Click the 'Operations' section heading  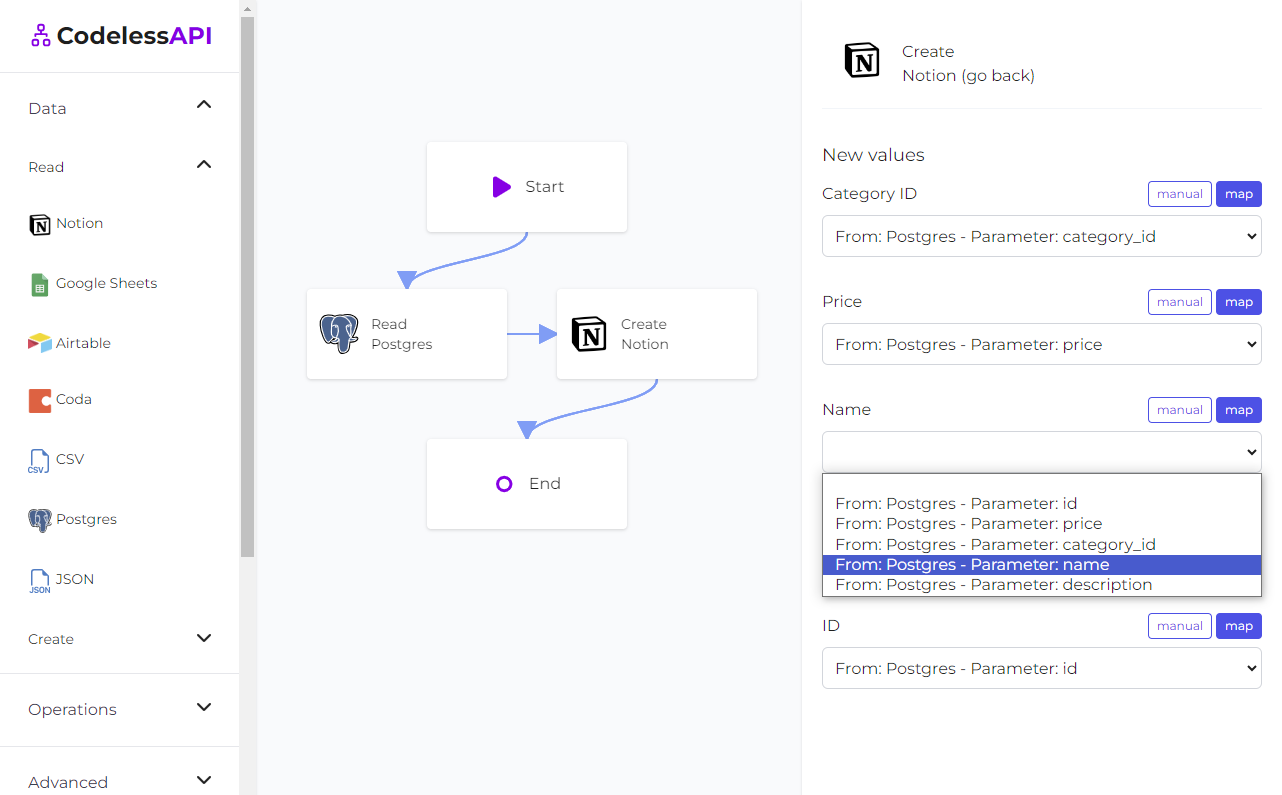tap(72, 709)
